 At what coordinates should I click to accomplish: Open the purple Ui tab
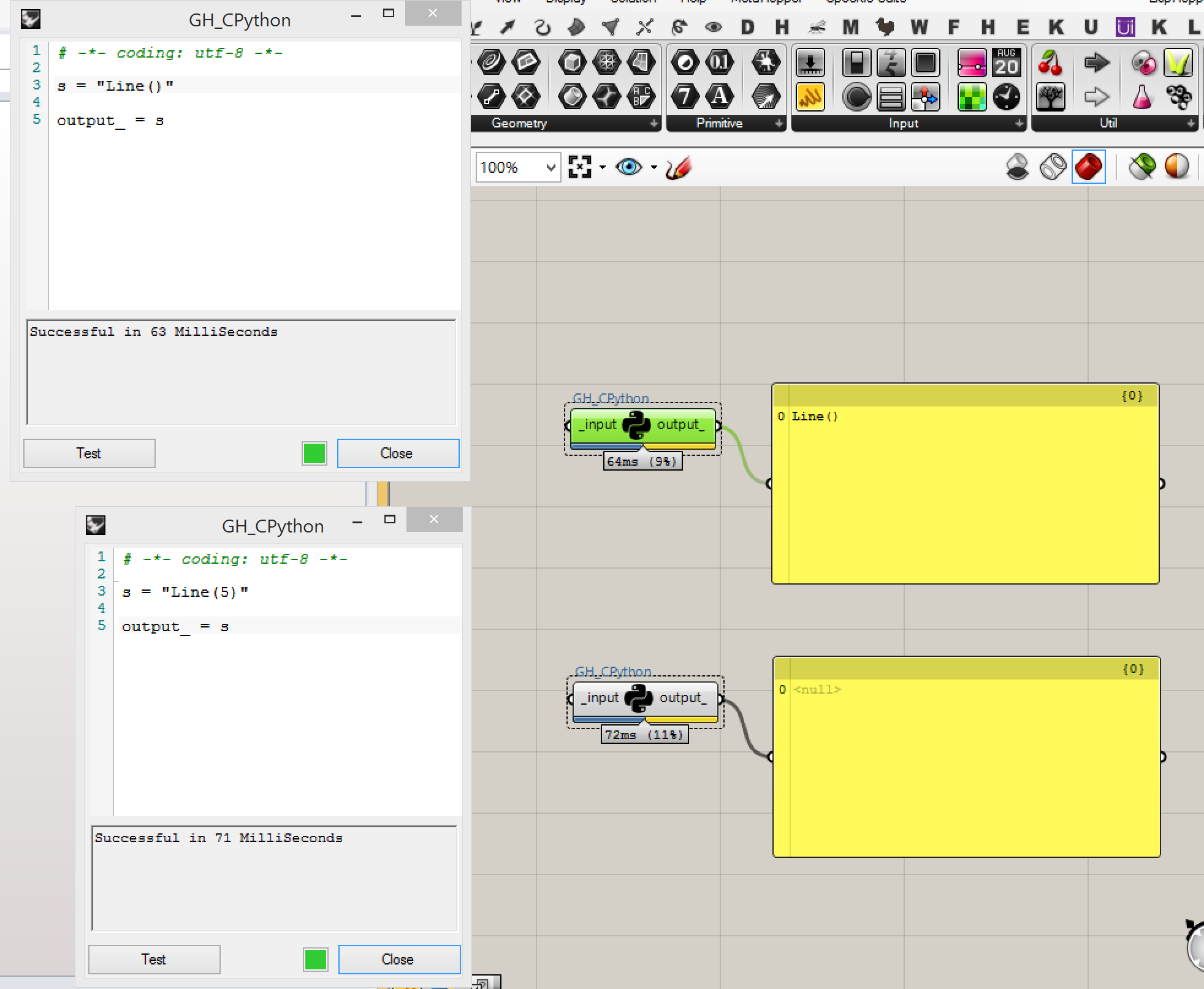pos(1125,27)
